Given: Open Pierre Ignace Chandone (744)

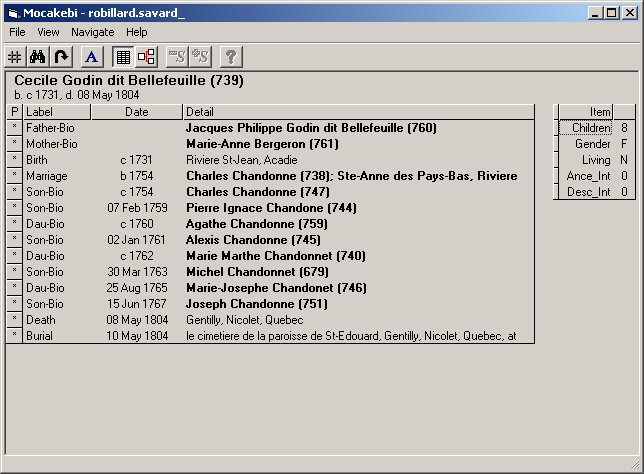Looking at the screenshot, I should (x=271, y=208).
